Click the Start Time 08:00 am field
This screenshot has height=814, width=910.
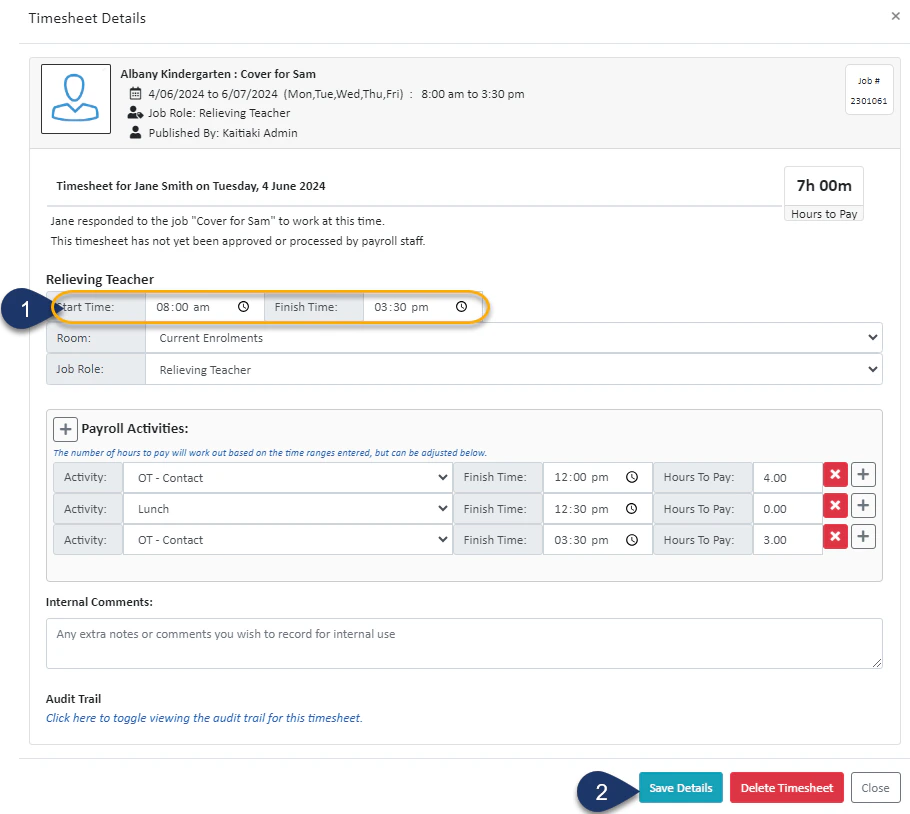click(204, 307)
